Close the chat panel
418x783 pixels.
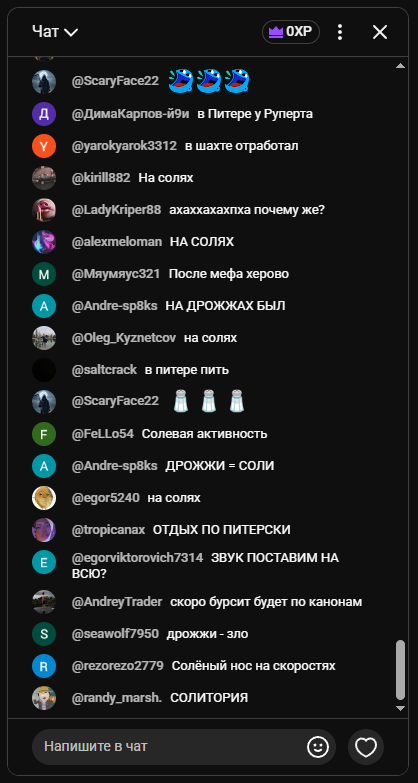380,32
